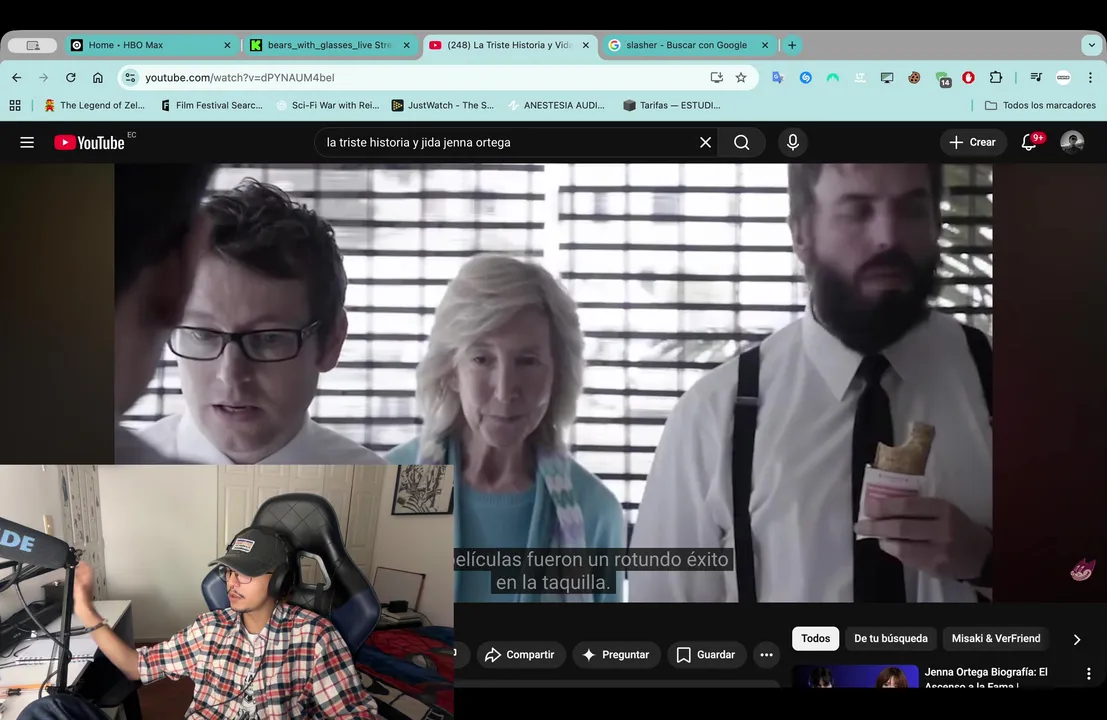Switch to slasher - Buscar con Google tab
The image size is (1107, 720).
[x=688, y=45]
